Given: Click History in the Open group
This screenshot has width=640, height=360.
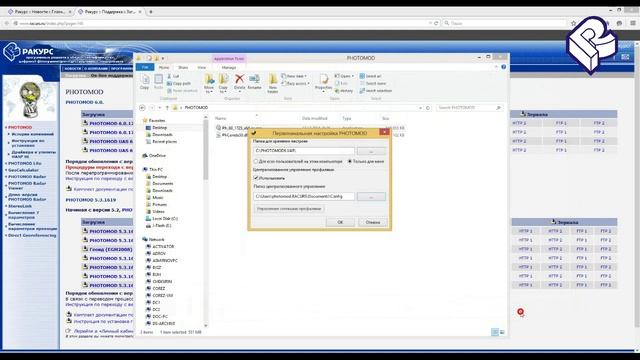Looking at the screenshot, I should 344,91.
